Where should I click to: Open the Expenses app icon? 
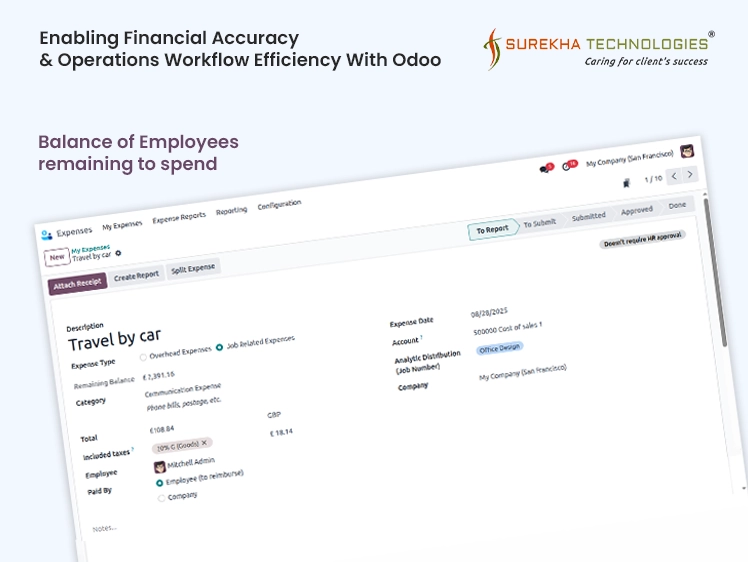tap(46, 235)
